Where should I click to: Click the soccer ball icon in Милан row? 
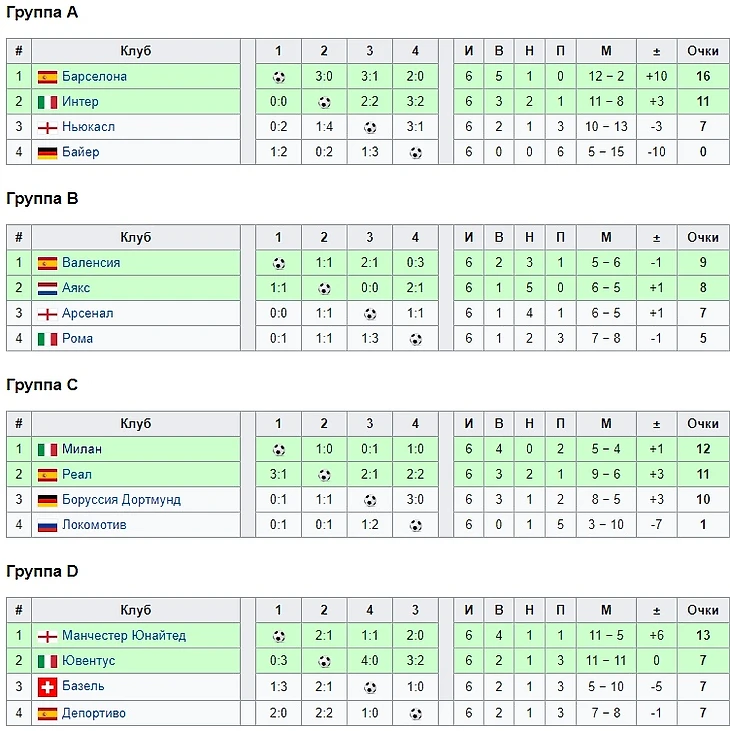[278, 450]
